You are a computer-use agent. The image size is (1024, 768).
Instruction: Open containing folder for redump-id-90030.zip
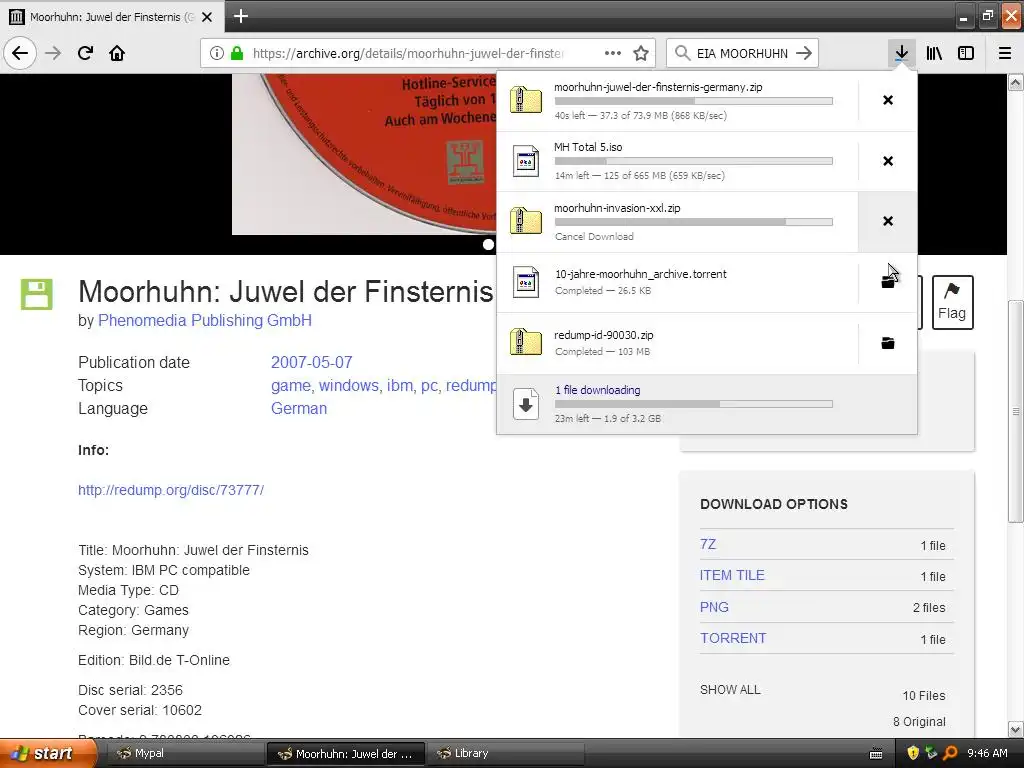point(888,343)
